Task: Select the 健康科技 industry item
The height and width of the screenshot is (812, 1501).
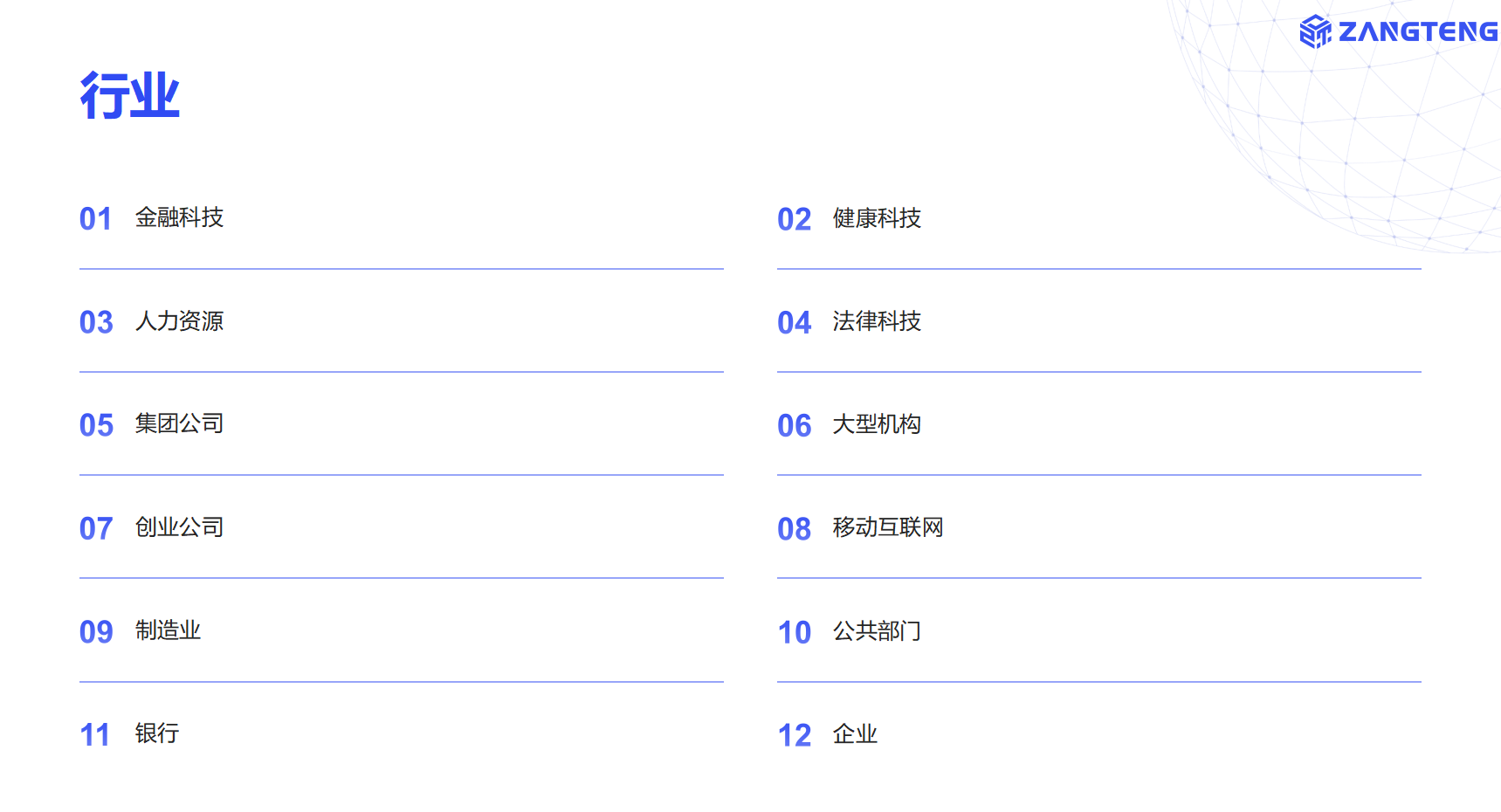Action: pos(877,218)
